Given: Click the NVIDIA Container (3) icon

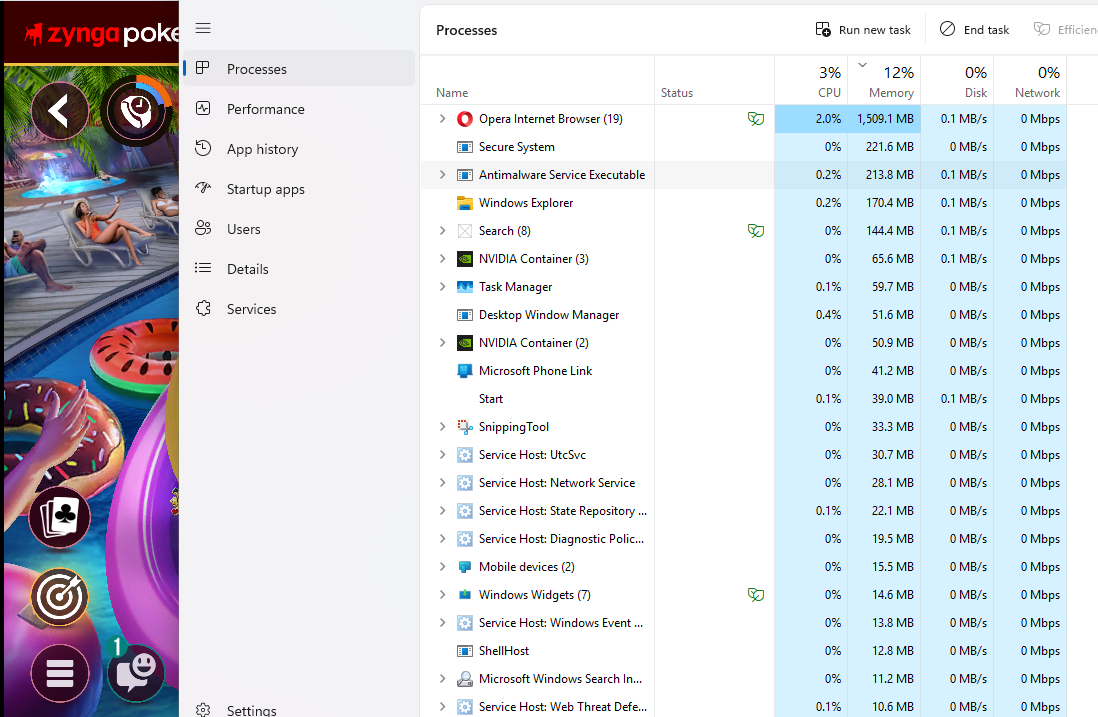Looking at the screenshot, I should pyautogui.click(x=464, y=259).
